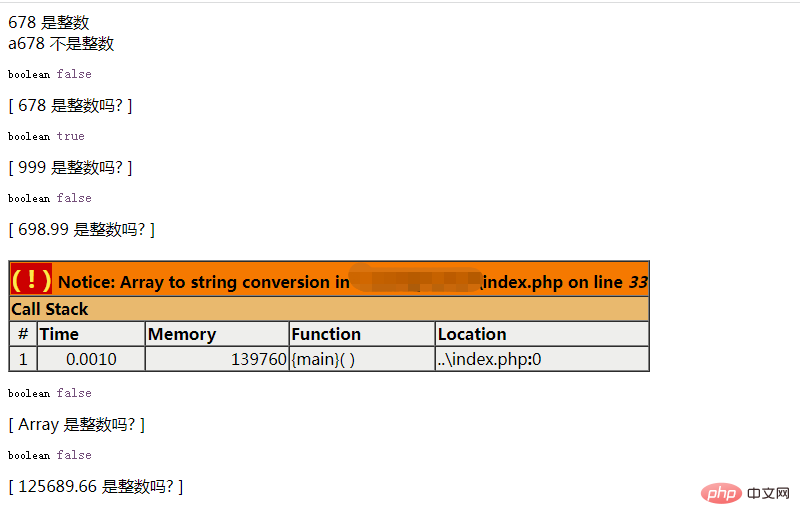Click the red exclamation warning icon

point(32,279)
